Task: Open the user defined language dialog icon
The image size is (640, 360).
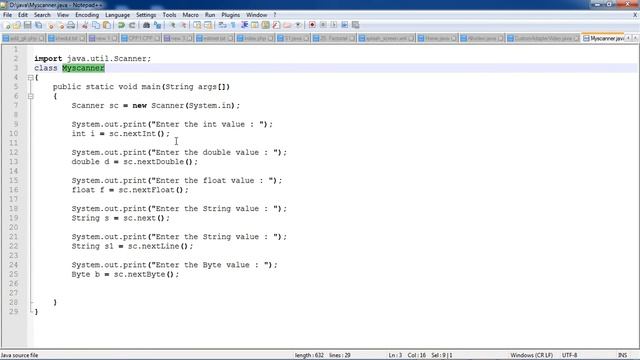Action: [255, 25]
